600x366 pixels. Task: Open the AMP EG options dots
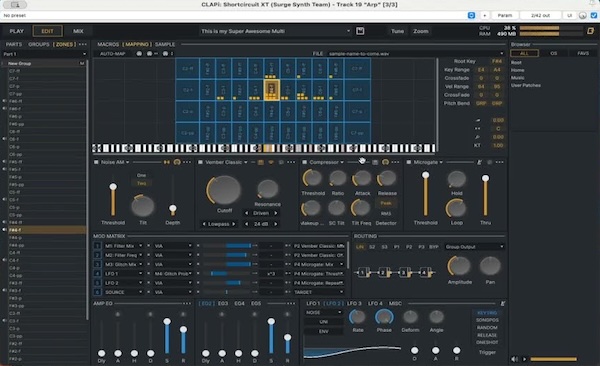click(187, 304)
